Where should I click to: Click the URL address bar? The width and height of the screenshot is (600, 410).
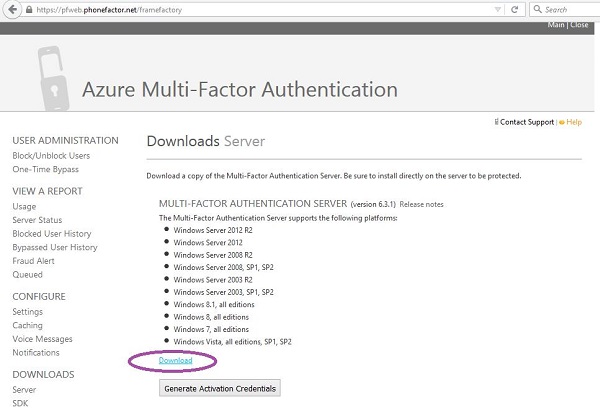[250, 9]
